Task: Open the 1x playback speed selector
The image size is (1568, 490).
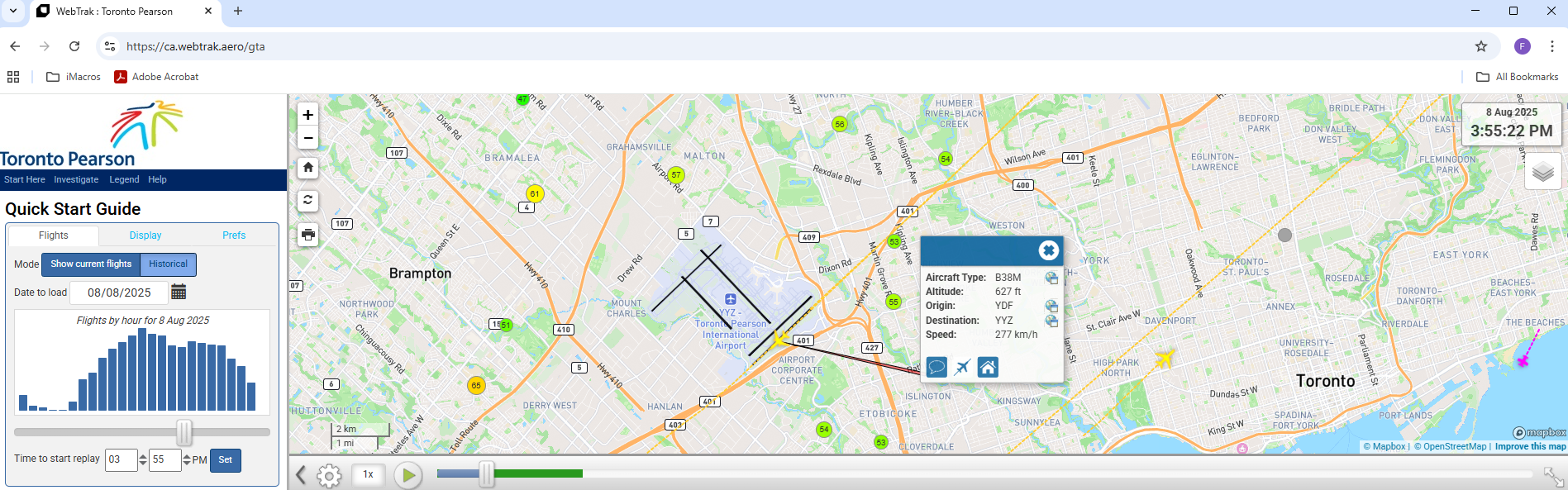Action: pyautogui.click(x=368, y=474)
